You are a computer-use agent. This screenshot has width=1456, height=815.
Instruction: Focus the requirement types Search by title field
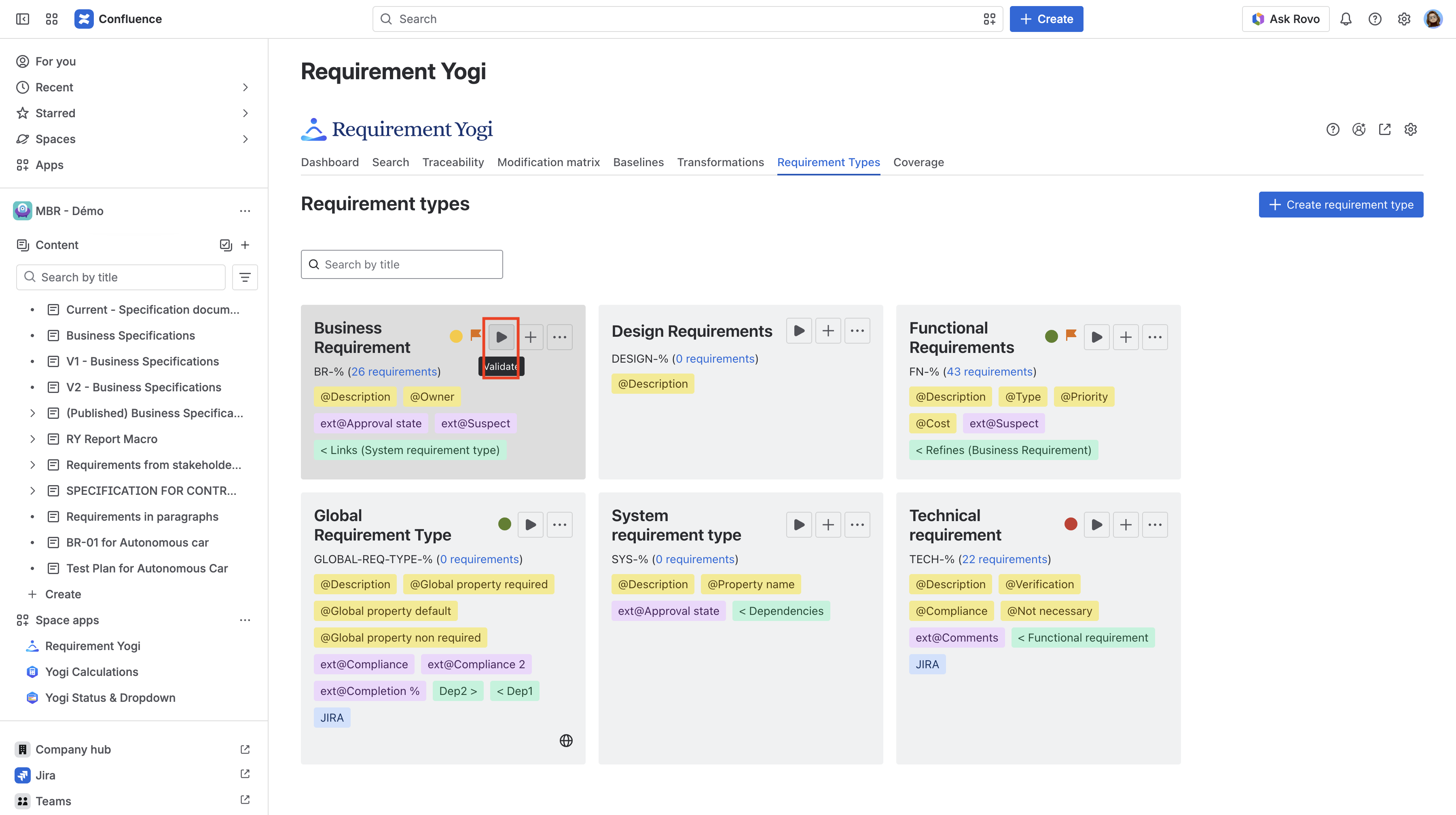click(401, 265)
